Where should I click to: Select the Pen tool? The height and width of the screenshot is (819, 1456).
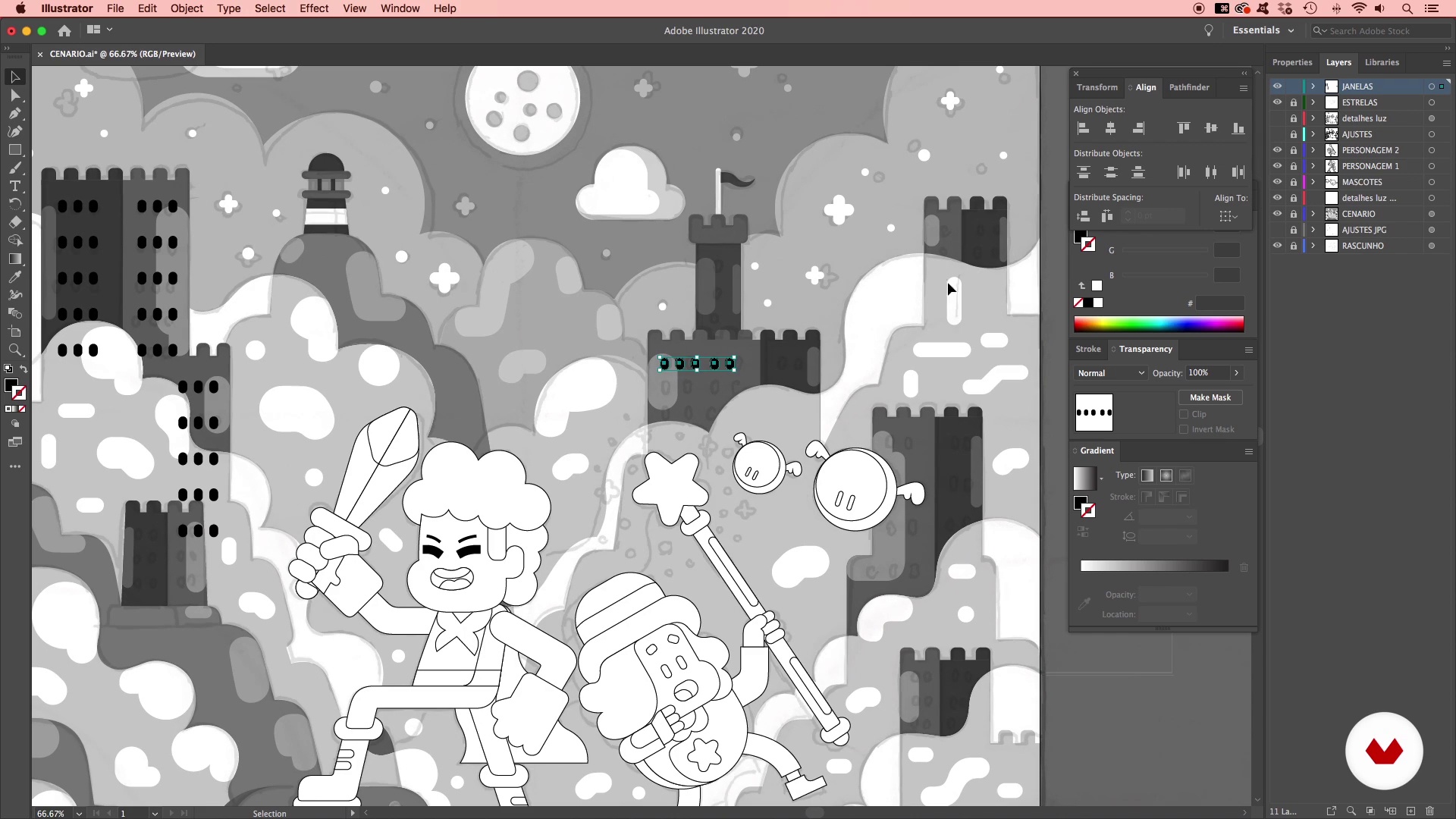pyautogui.click(x=14, y=114)
